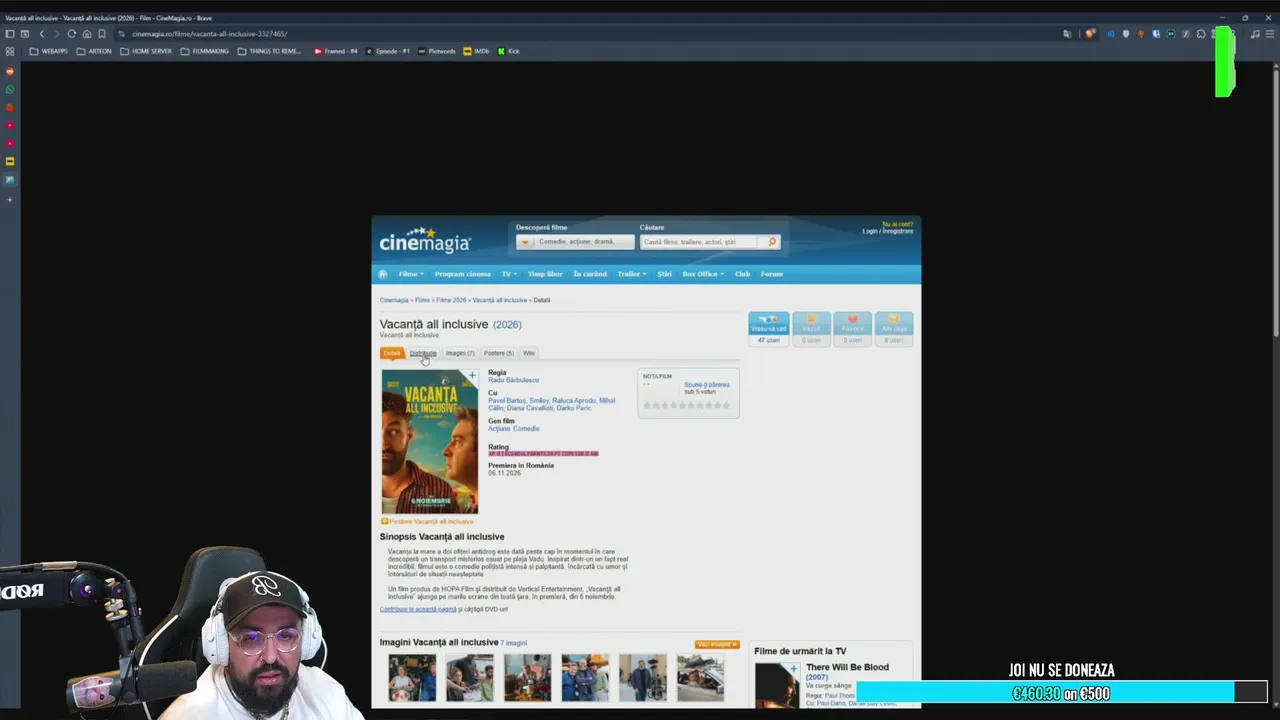Open the translate page icon in address bar
This screenshot has width=1280, height=720.
[1068, 34]
